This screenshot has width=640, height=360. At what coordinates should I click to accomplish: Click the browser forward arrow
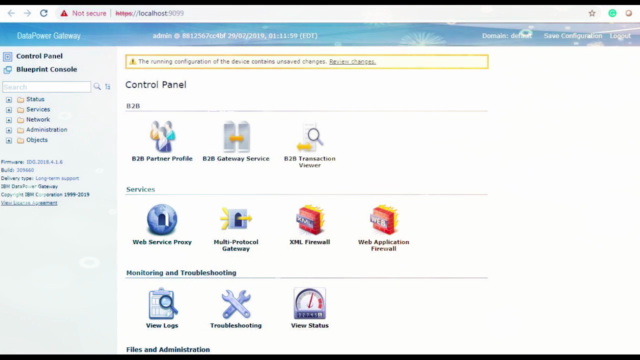(x=27, y=13)
